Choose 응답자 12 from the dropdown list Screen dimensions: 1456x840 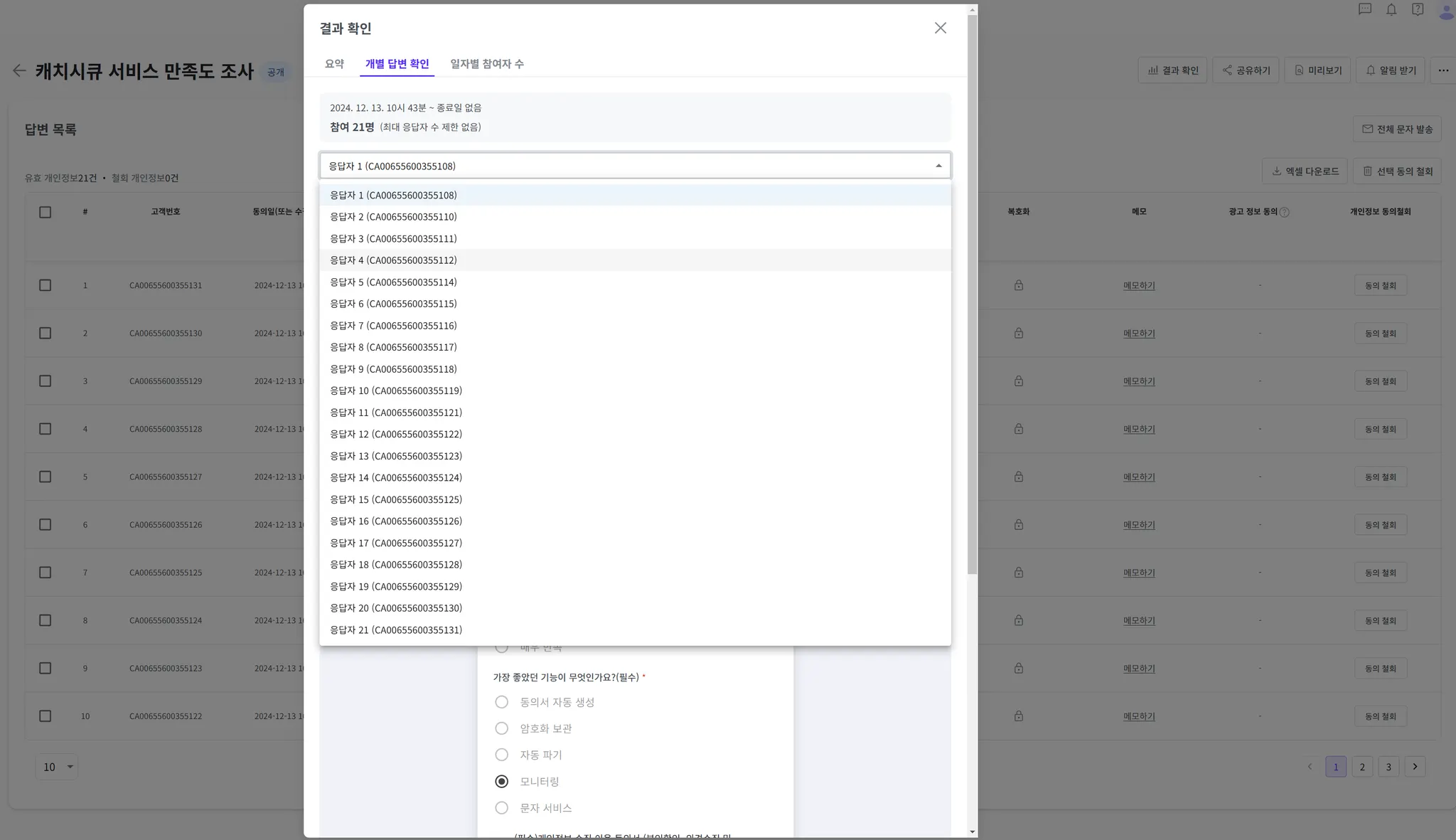click(396, 434)
